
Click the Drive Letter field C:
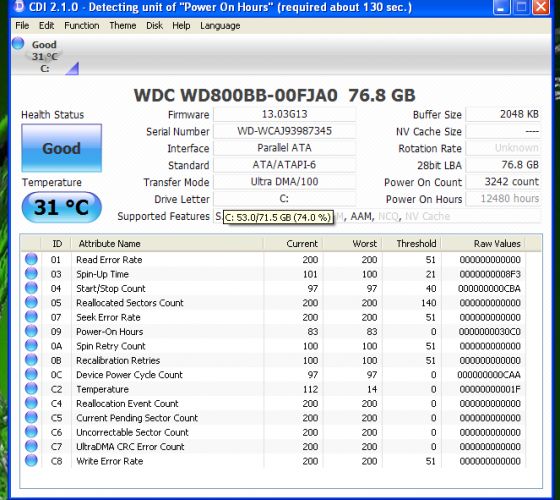285,199
